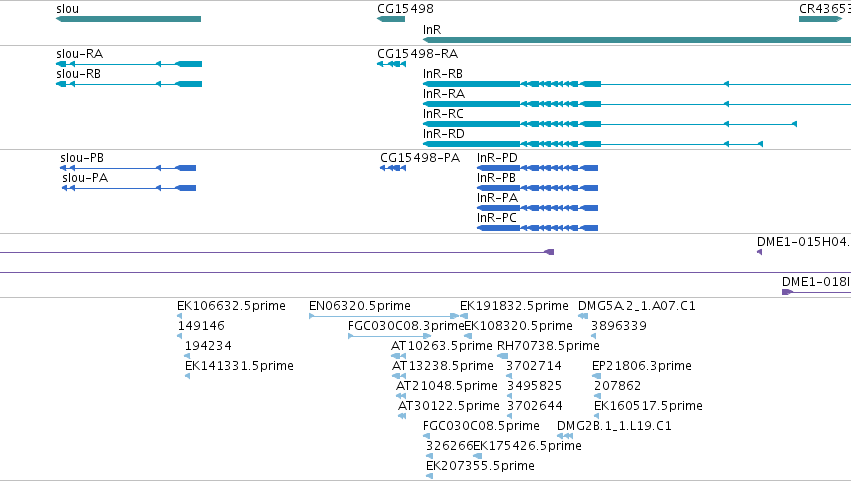851x481 pixels.
Task: Click the slou-RA transcript label
Action: point(79,54)
